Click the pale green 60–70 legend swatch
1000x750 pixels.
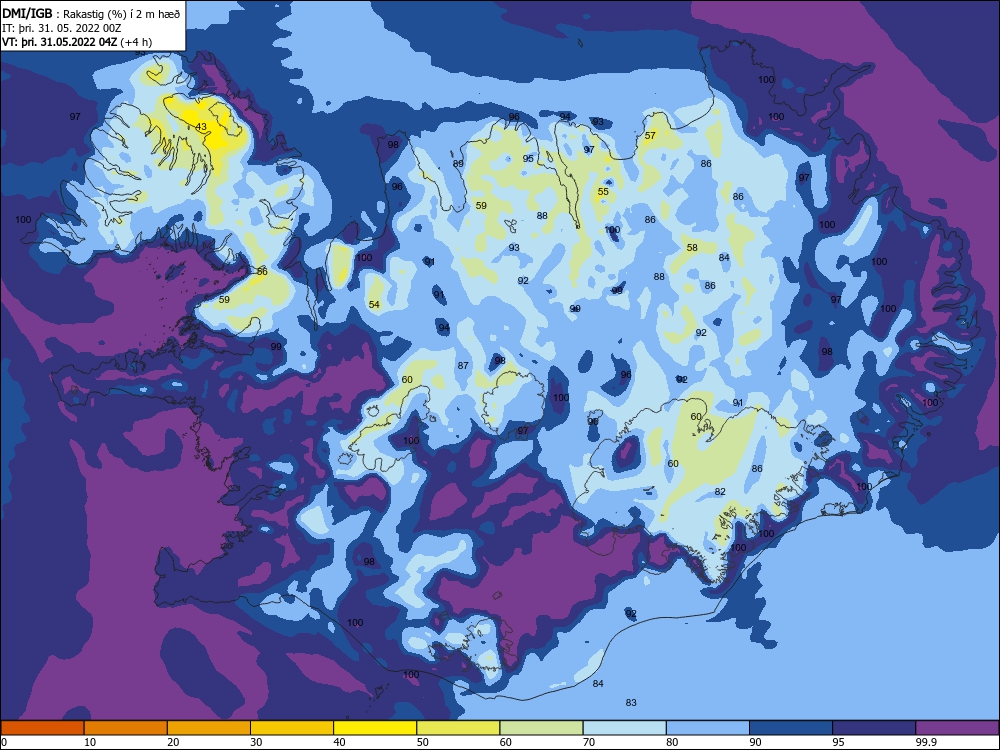(541, 728)
